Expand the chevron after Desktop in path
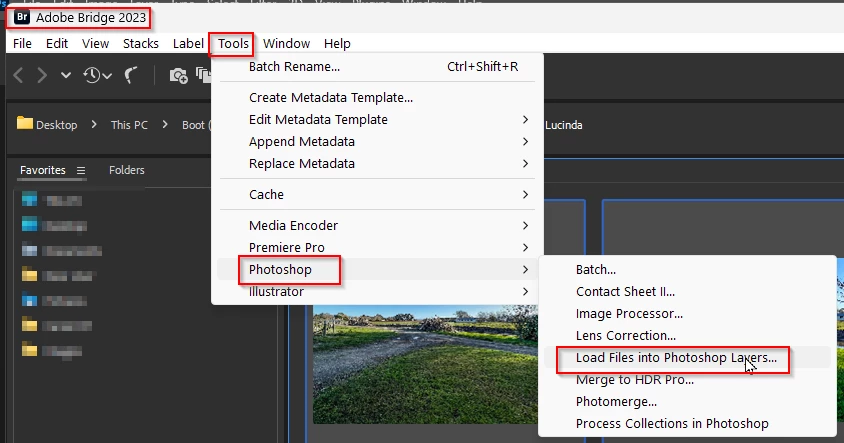The height and width of the screenshot is (443, 844). point(94,125)
